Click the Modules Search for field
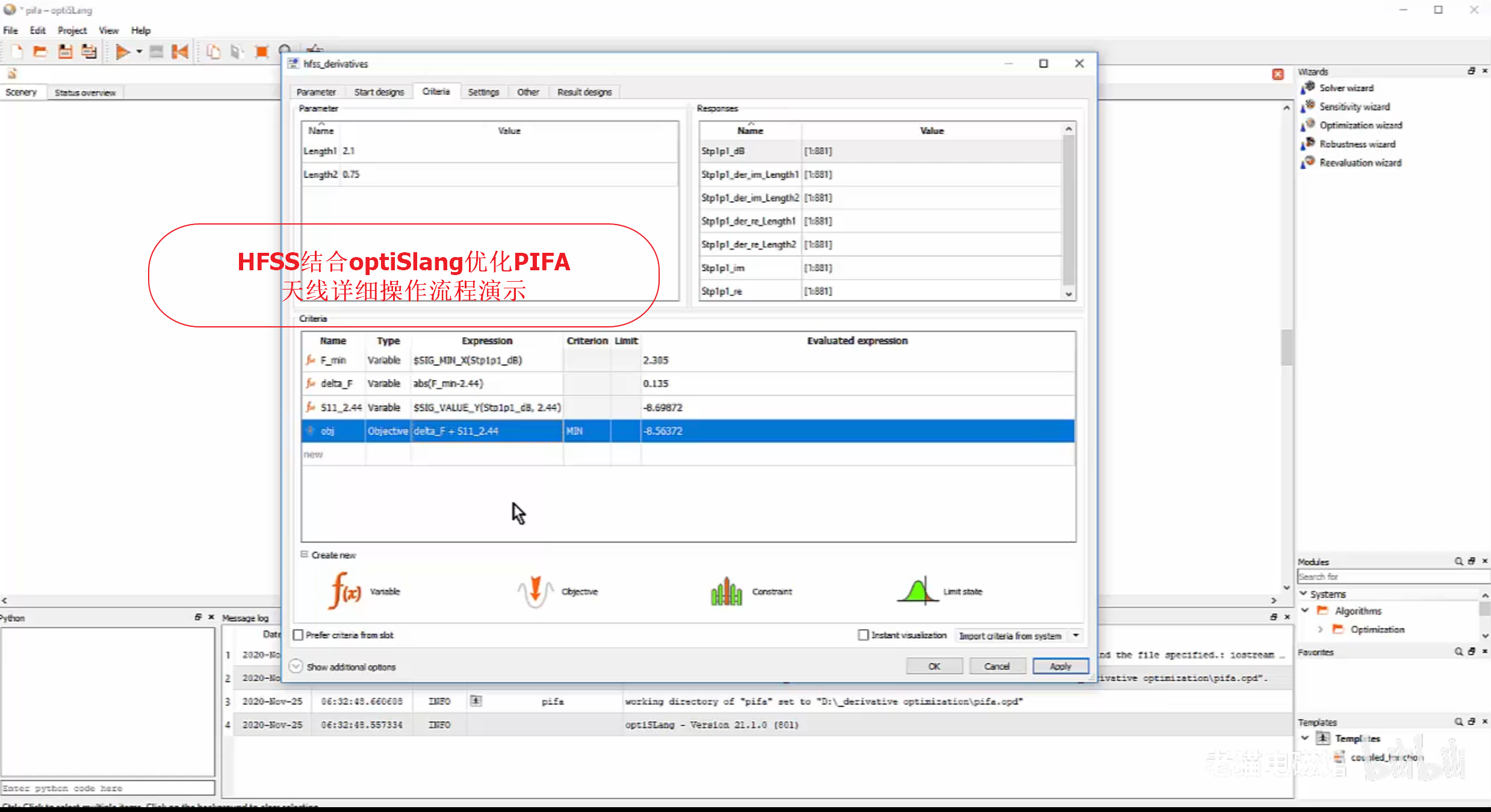The width and height of the screenshot is (1491, 812). (1393, 577)
